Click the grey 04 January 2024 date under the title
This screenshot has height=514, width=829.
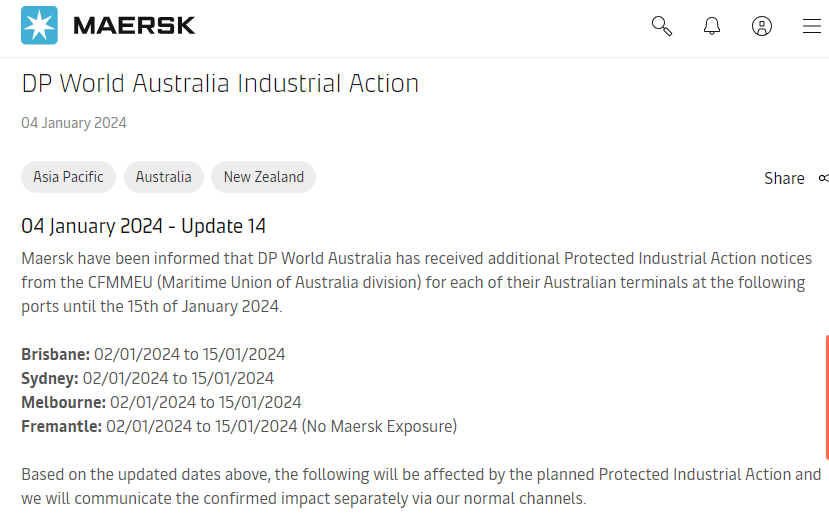[x=74, y=123]
